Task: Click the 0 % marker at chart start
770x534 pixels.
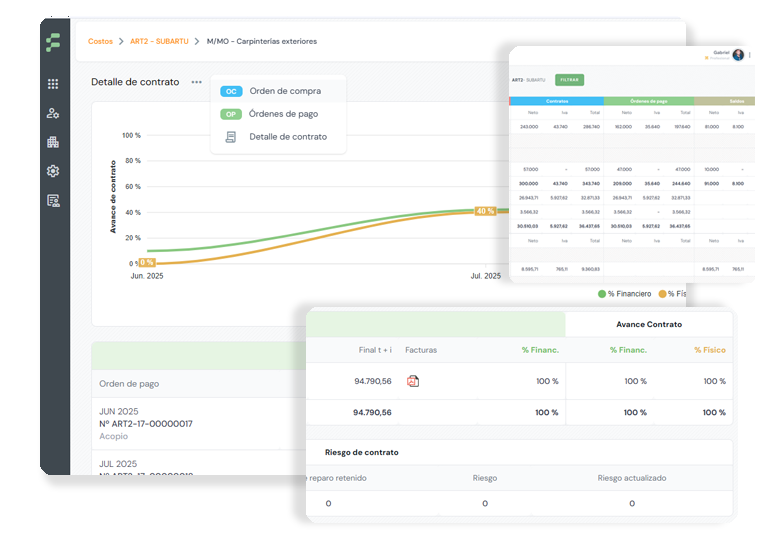Action: click(145, 262)
